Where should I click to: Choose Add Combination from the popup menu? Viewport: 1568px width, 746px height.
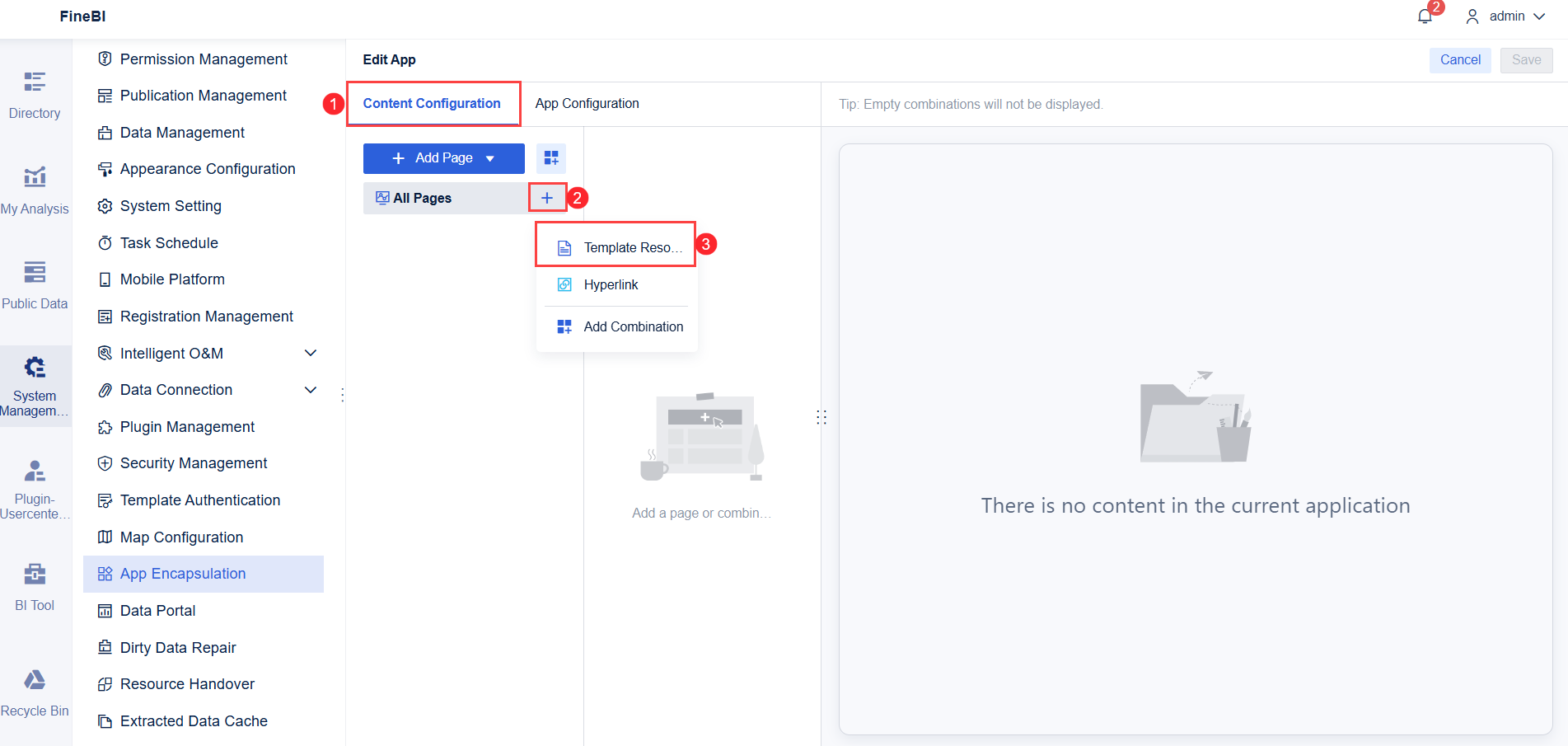point(615,327)
